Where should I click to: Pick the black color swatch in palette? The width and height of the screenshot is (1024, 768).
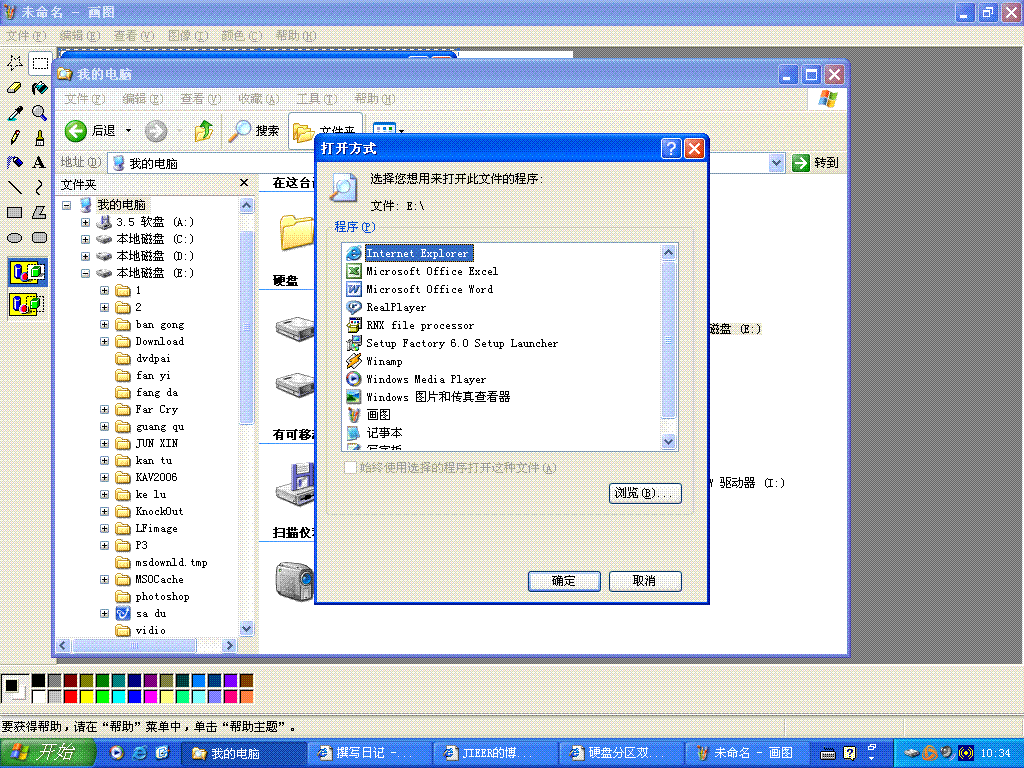(39, 680)
